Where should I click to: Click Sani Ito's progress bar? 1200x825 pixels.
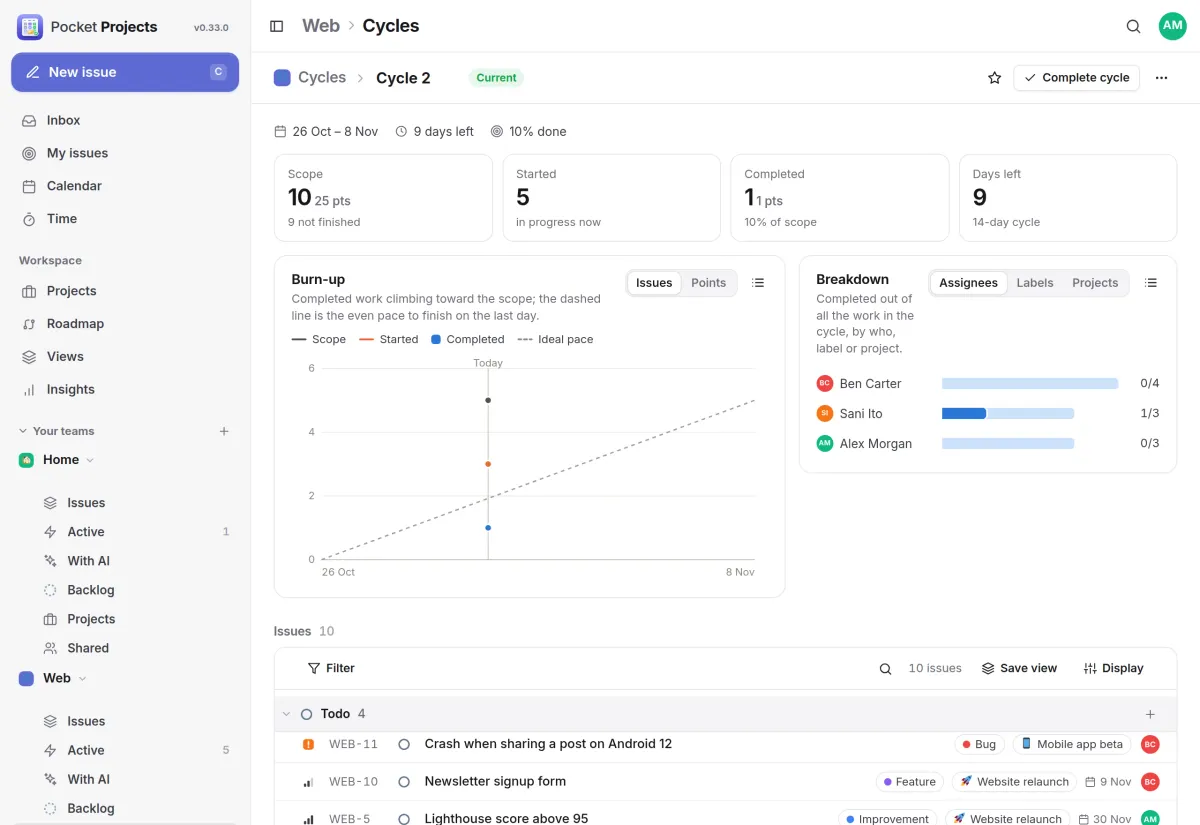tap(1008, 414)
